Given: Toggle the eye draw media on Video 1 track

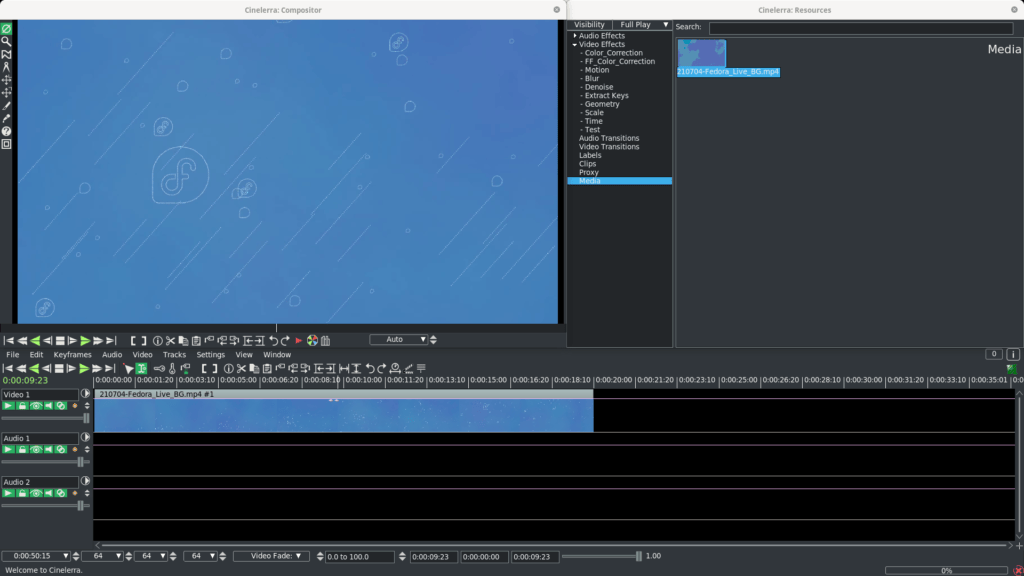Looking at the screenshot, I should [36, 406].
